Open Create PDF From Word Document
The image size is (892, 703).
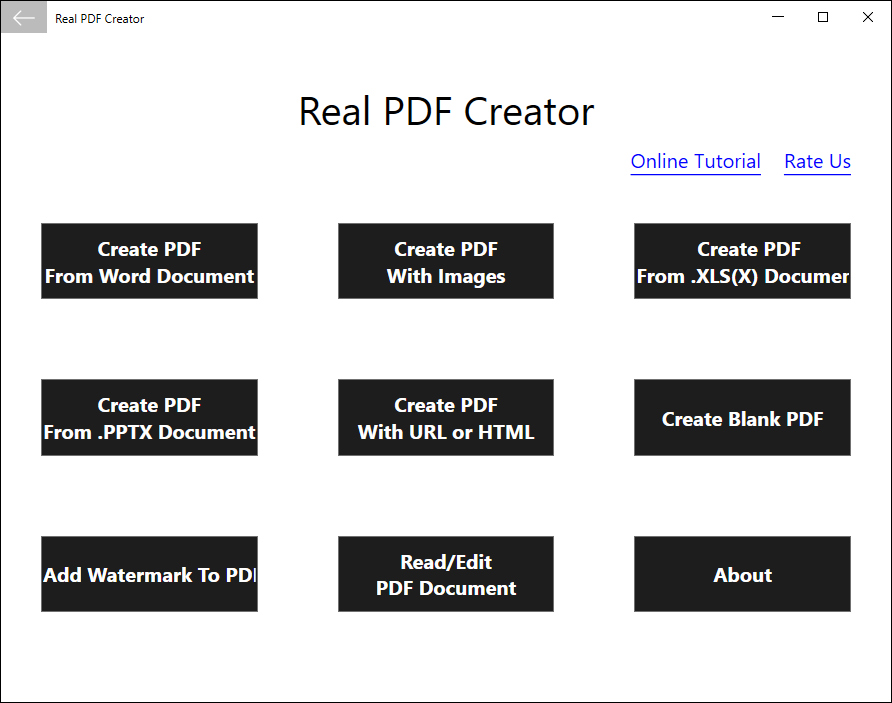point(148,261)
